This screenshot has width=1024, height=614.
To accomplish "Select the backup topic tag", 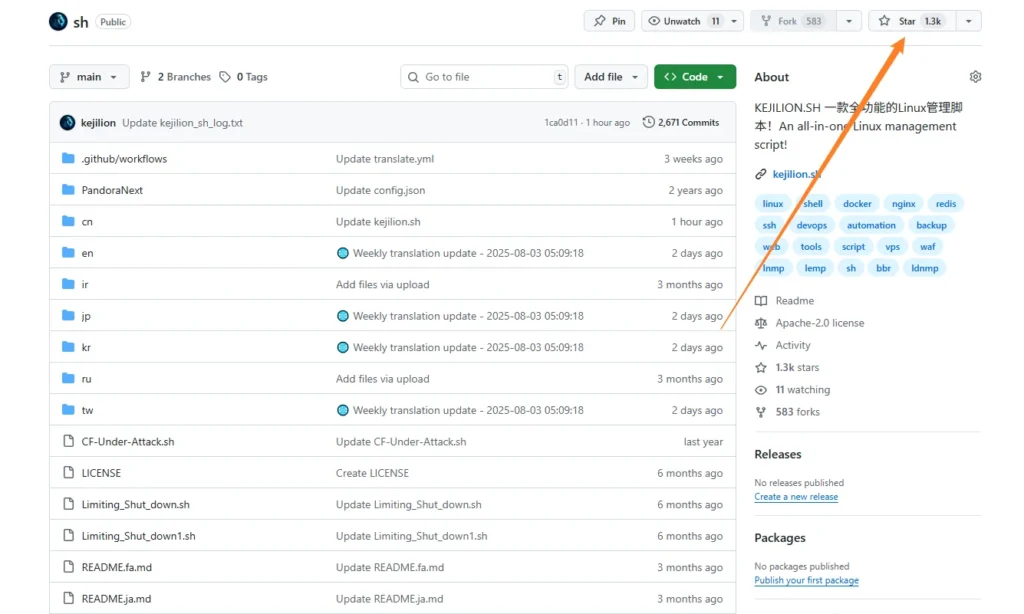I will (931, 225).
